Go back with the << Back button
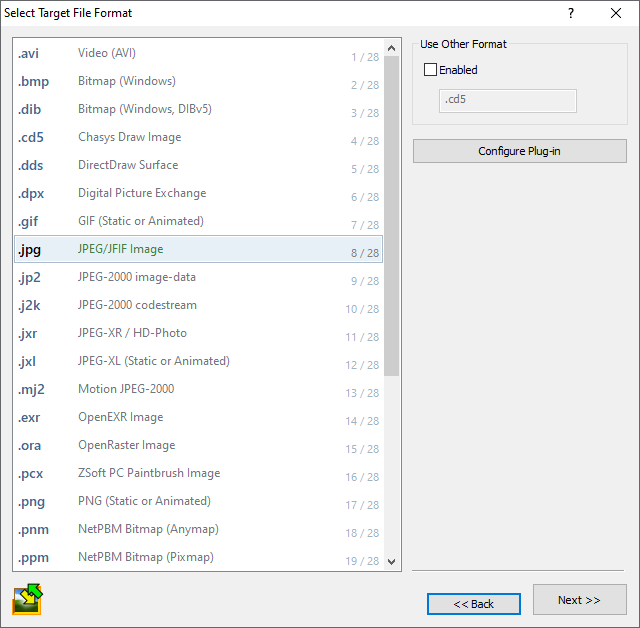Viewport: 640px width, 628px height. 473,604
